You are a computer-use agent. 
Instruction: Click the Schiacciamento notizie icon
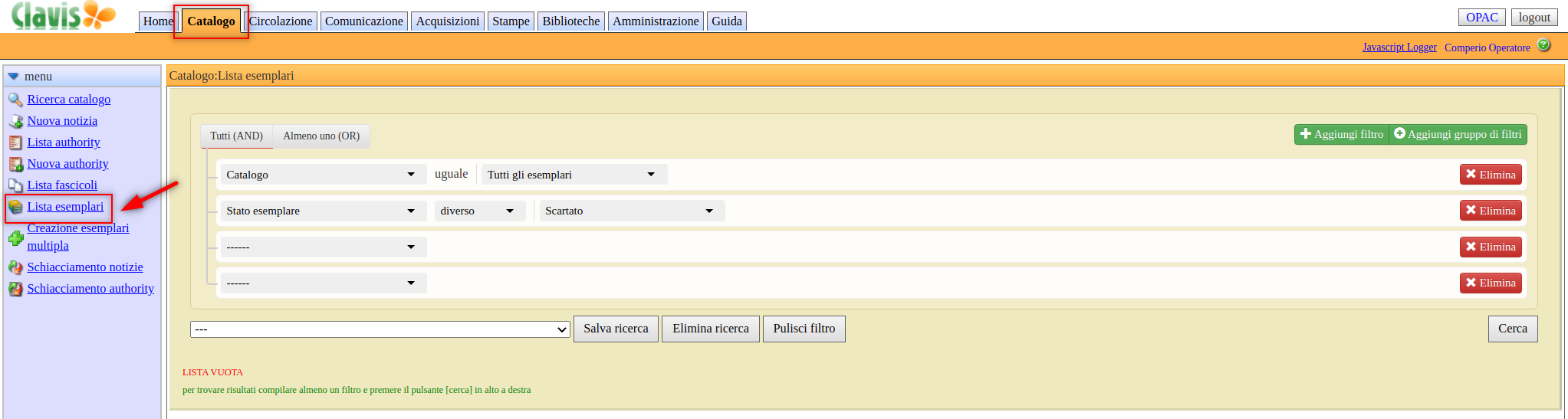tap(15, 267)
